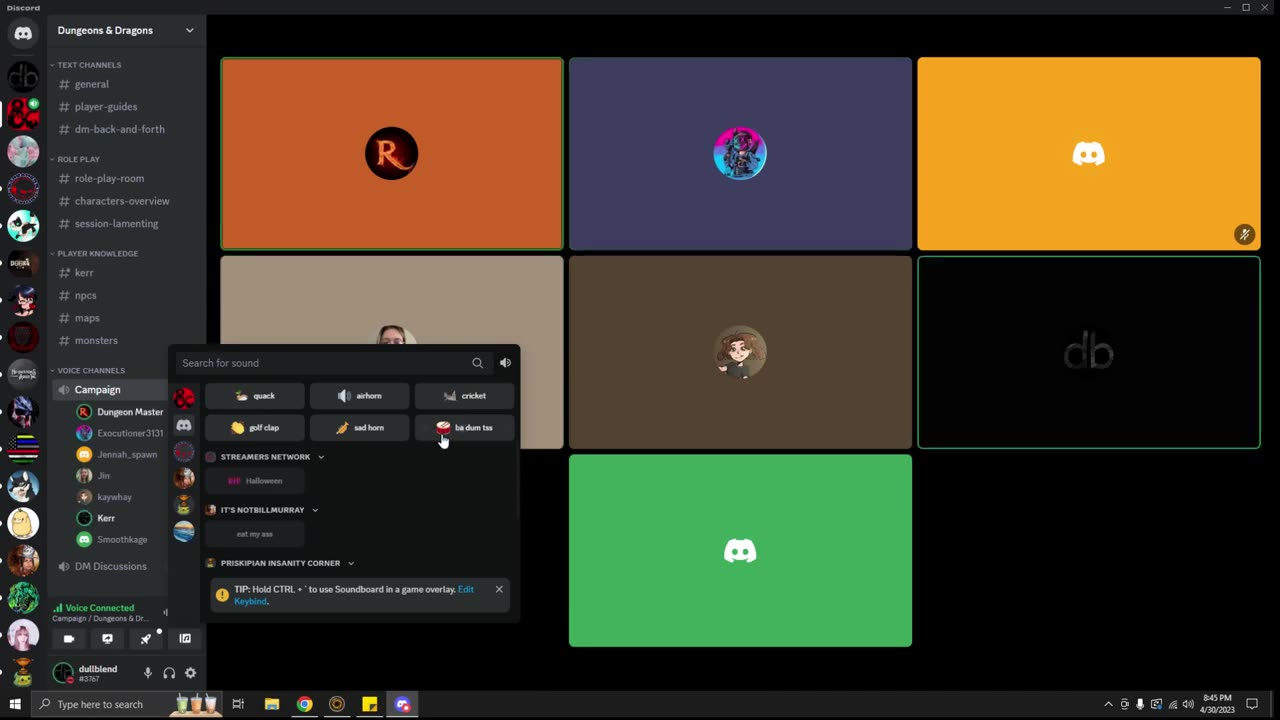
Task: Focus the black db user tile
Action: [x=1089, y=352]
